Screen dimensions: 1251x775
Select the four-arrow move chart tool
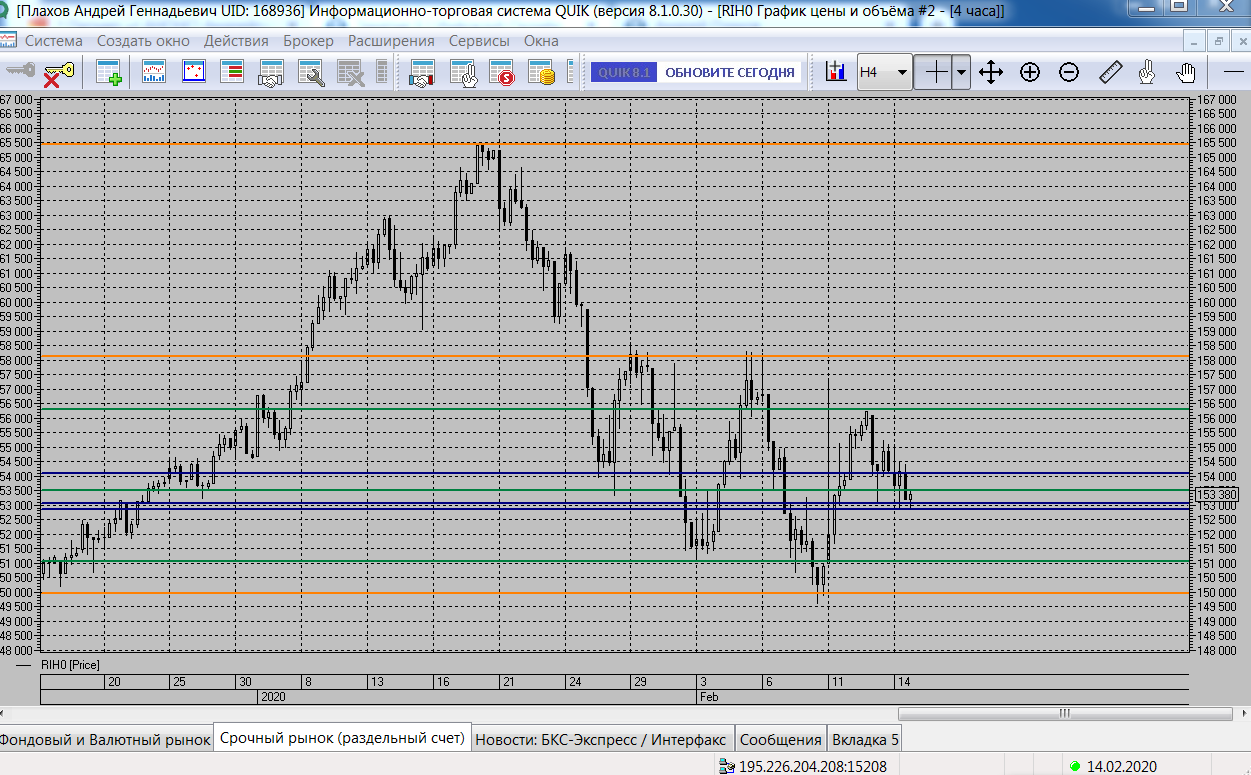click(x=990, y=72)
